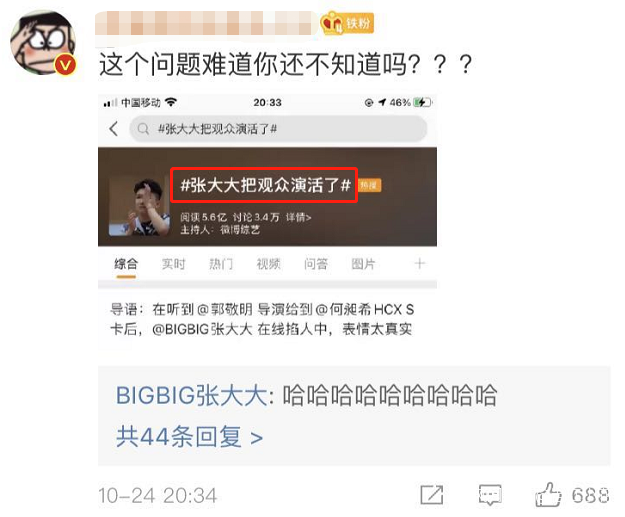Click the search field with #张大大把观众演活了#
The height and width of the screenshot is (517, 625).
coord(278,129)
